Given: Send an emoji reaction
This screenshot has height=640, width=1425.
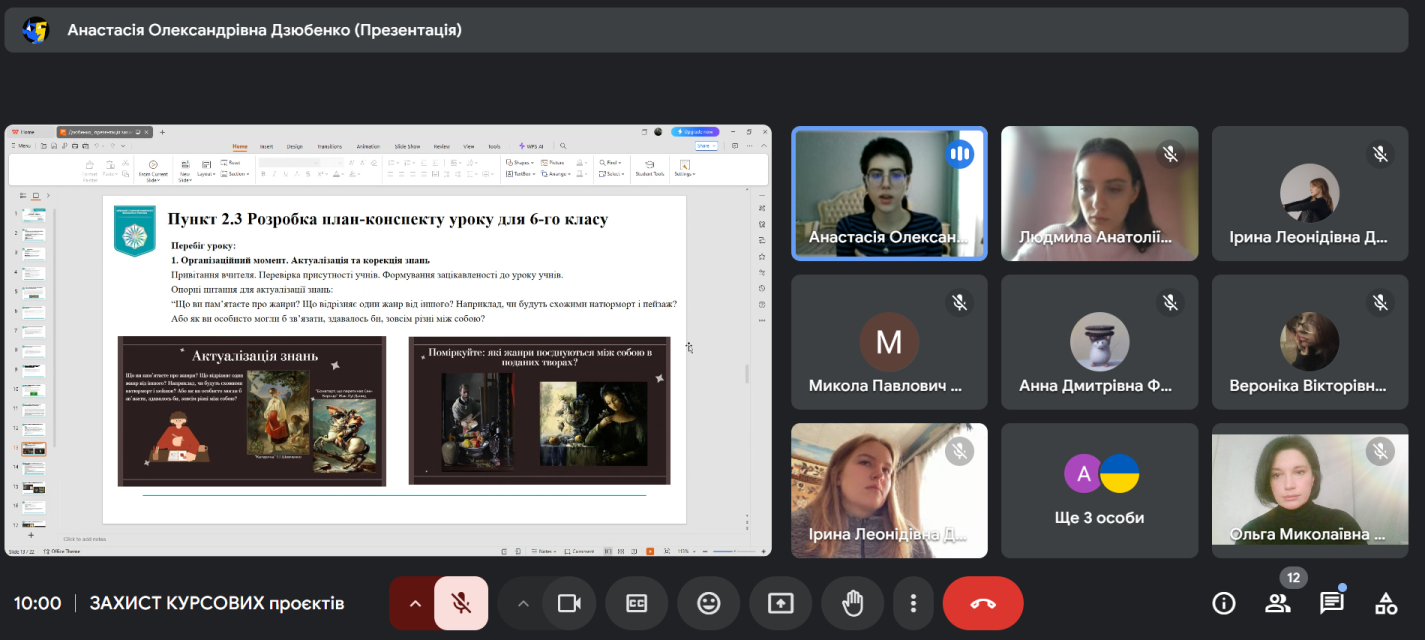Looking at the screenshot, I should tap(708, 603).
